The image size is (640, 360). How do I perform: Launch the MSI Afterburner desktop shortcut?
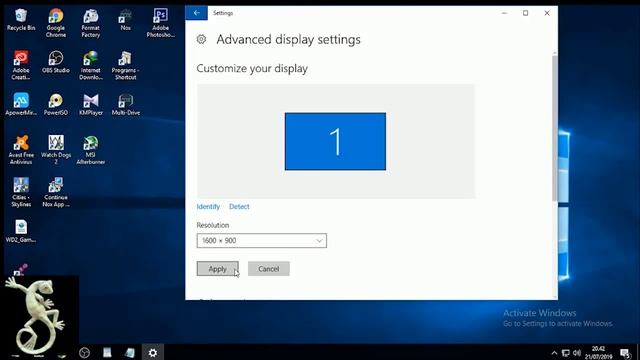pyautogui.click(x=91, y=150)
